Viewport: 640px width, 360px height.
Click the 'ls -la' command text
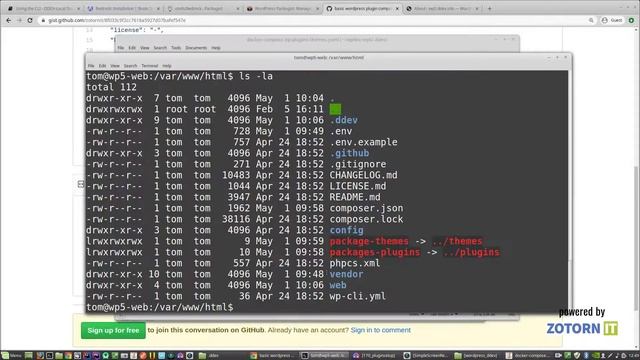[256, 76]
